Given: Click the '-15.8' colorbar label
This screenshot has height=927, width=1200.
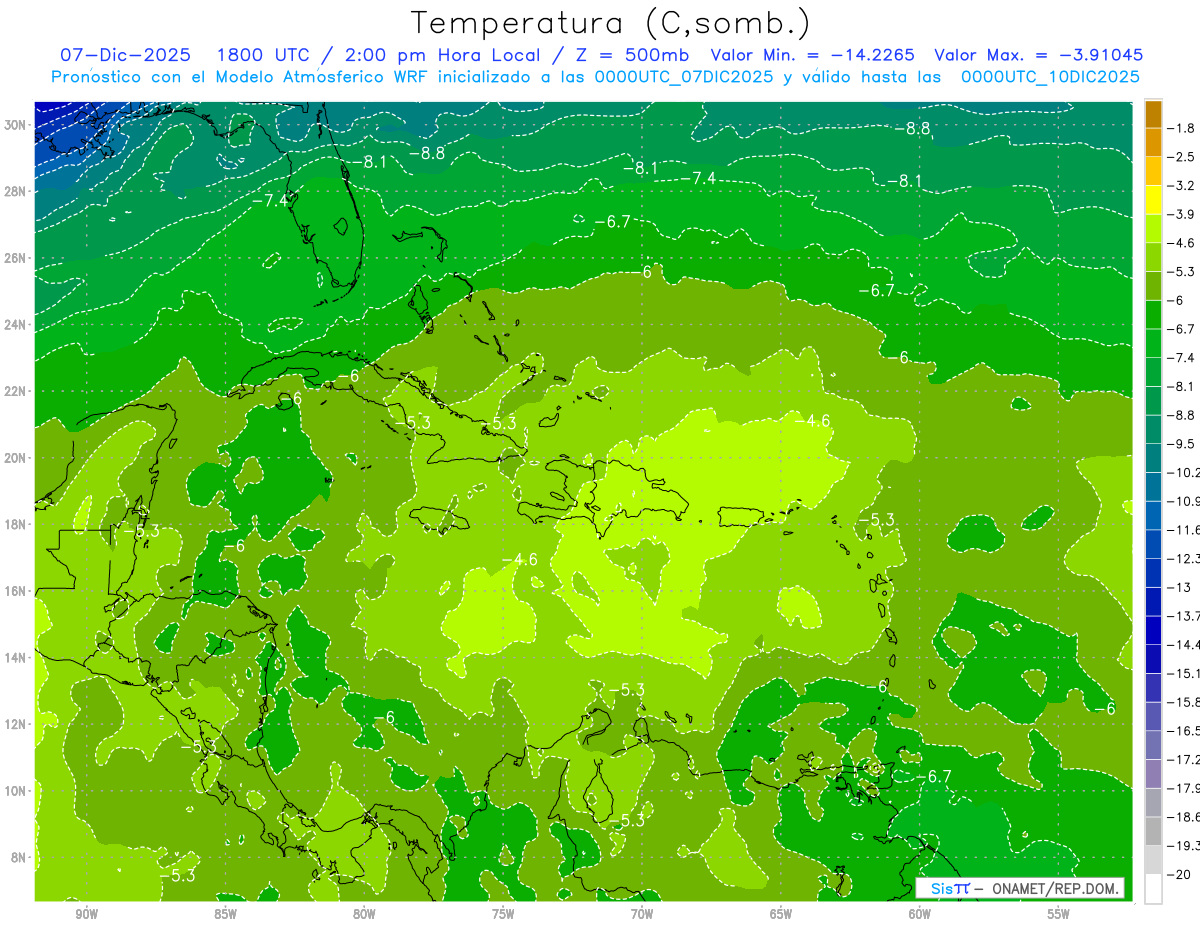Looking at the screenshot, I should [1184, 702].
